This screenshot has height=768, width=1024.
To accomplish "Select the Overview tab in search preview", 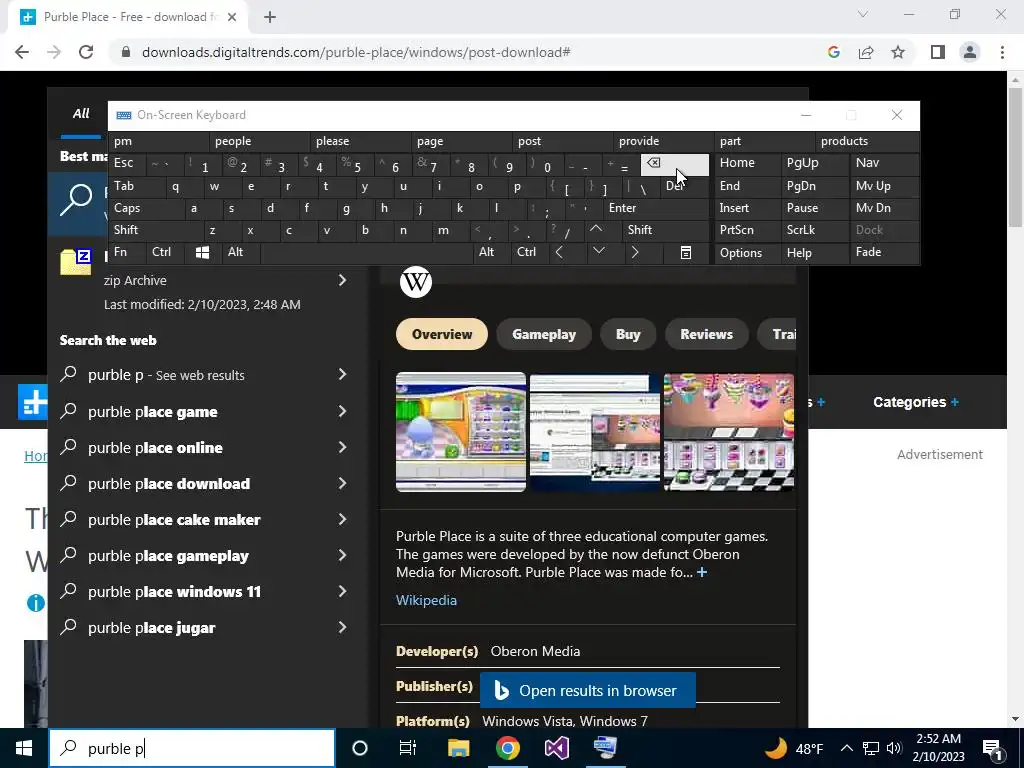I will (441, 334).
